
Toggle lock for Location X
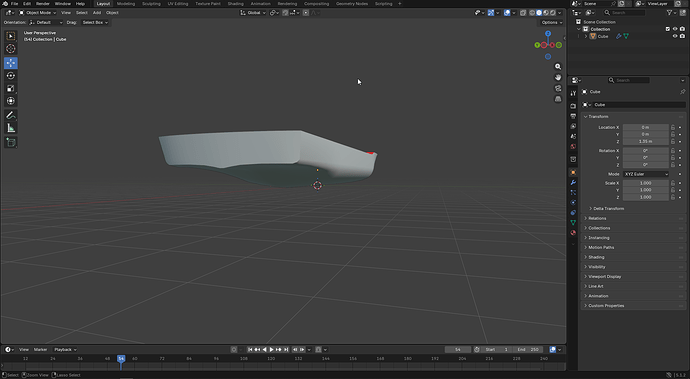pyautogui.click(x=673, y=127)
